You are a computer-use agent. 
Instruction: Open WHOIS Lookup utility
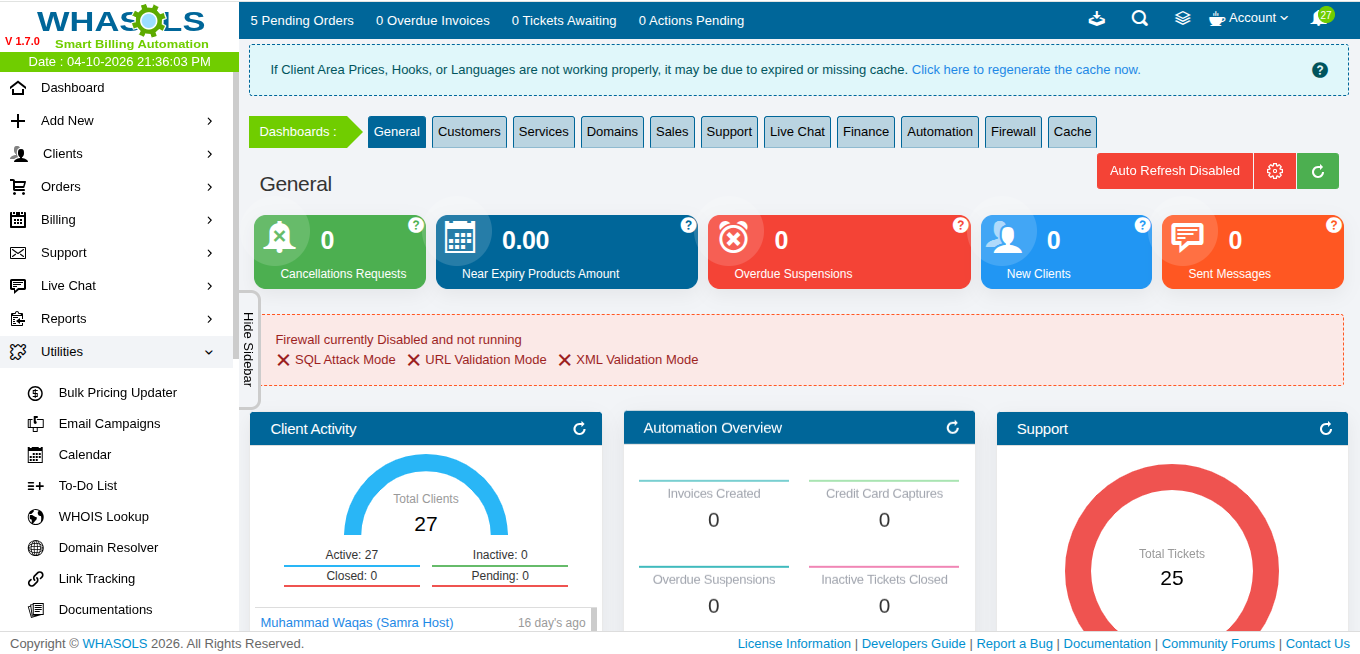pos(103,517)
